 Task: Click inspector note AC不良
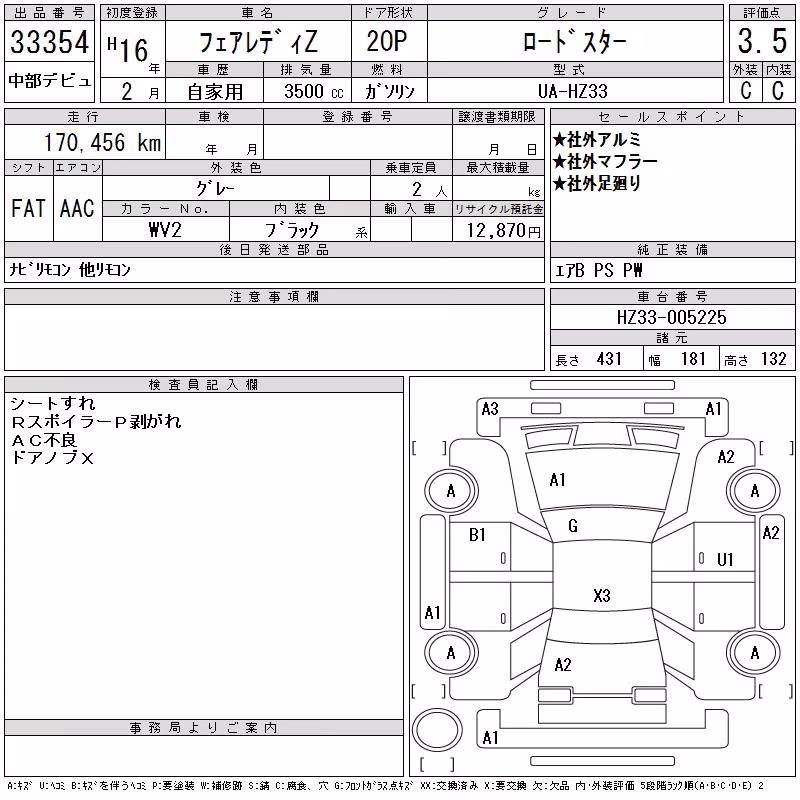point(44,440)
